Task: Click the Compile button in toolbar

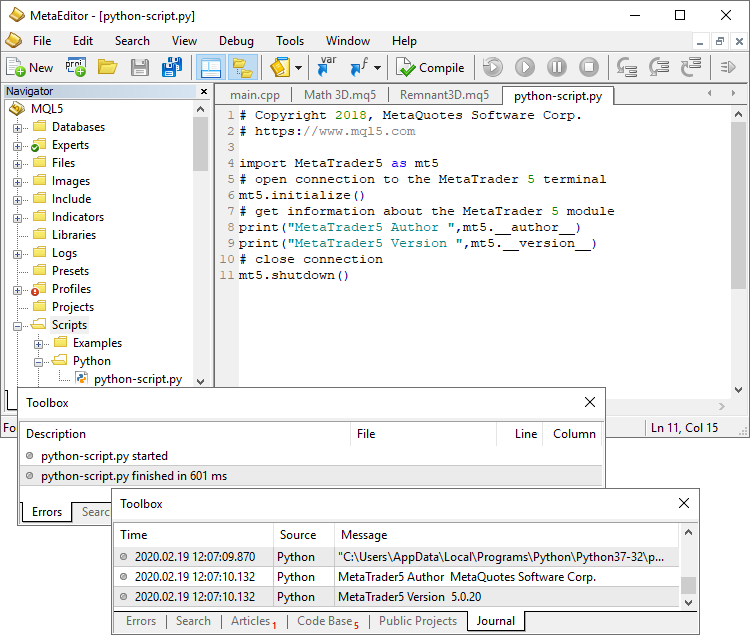Action: point(430,68)
